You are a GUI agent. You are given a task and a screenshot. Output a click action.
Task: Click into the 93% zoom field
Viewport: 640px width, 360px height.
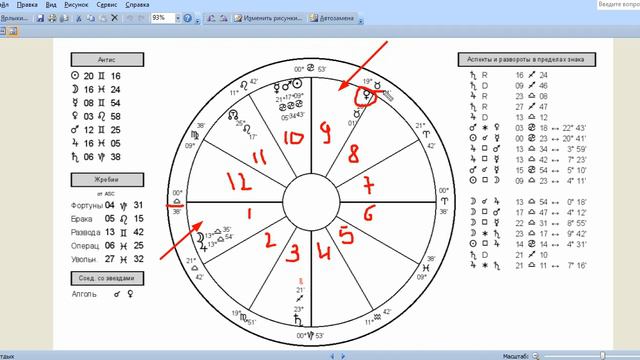(162, 18)
